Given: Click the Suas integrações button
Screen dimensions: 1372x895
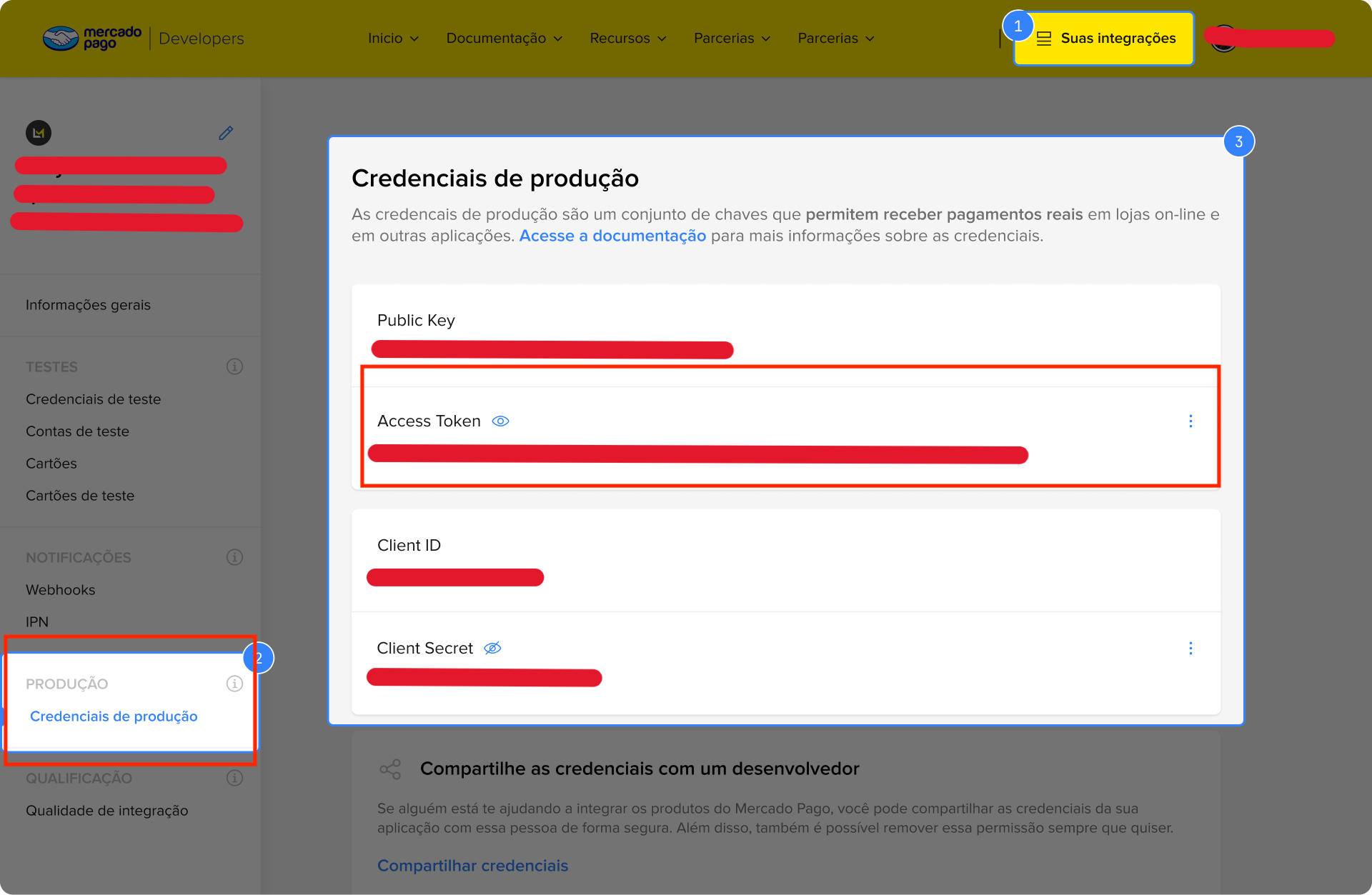Looking at the screenshot, I should pos(1104,39).
